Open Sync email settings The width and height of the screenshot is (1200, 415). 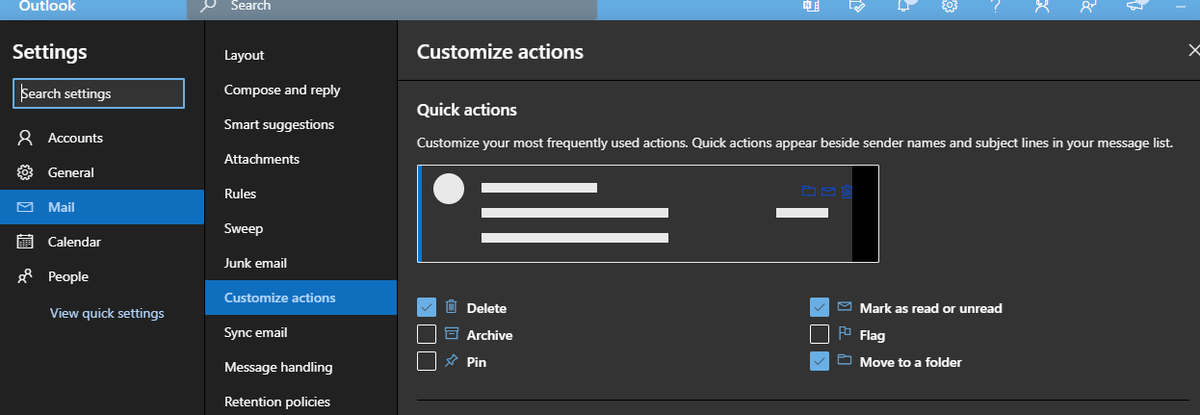[x=301, y=333]
